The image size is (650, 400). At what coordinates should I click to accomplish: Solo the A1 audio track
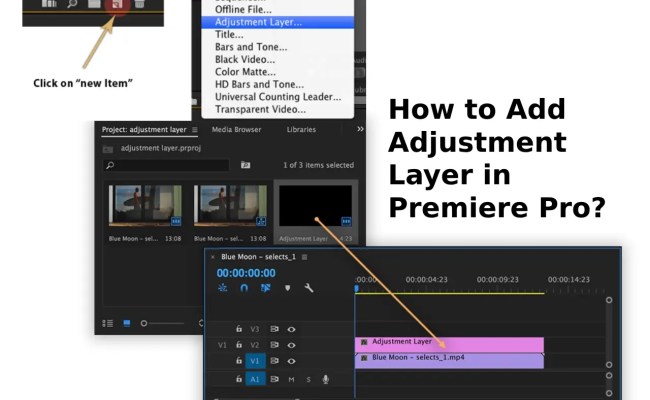tap(308, 379)
